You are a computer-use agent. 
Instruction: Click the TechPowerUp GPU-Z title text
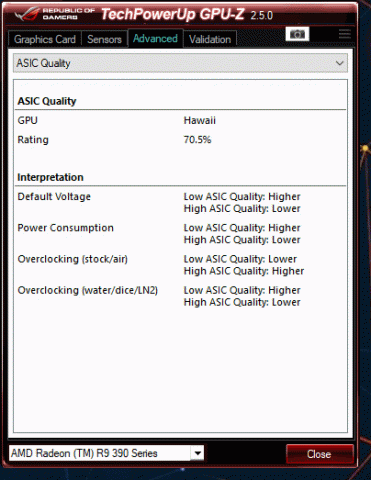click(173, 14)
